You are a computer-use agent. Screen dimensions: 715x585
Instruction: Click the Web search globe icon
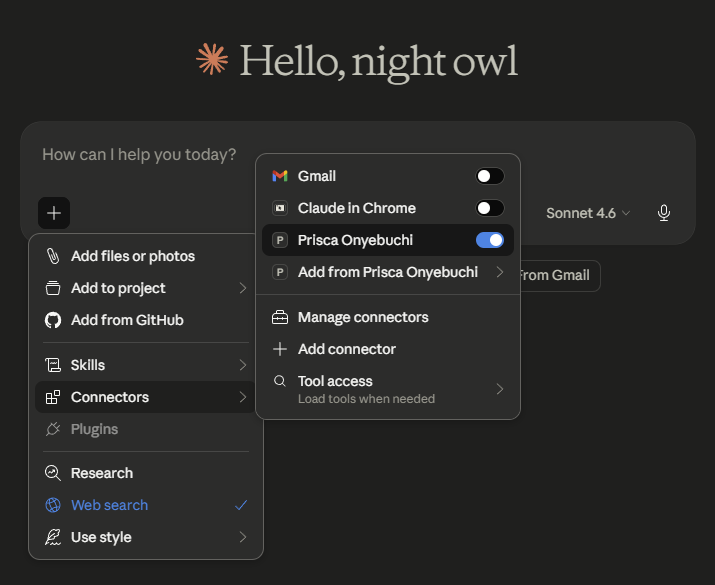click(x=53, y=505)
